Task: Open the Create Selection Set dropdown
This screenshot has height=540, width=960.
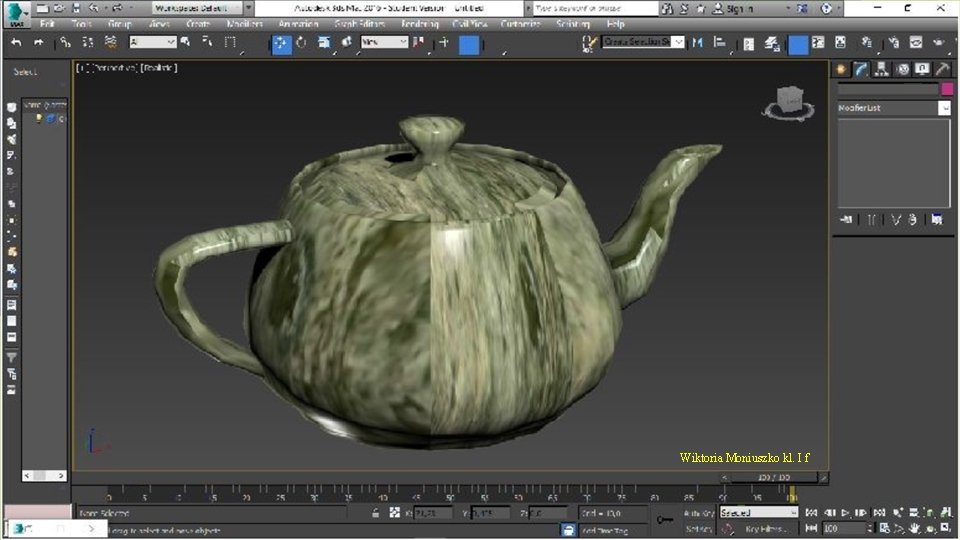Action: tap(678, 42)
